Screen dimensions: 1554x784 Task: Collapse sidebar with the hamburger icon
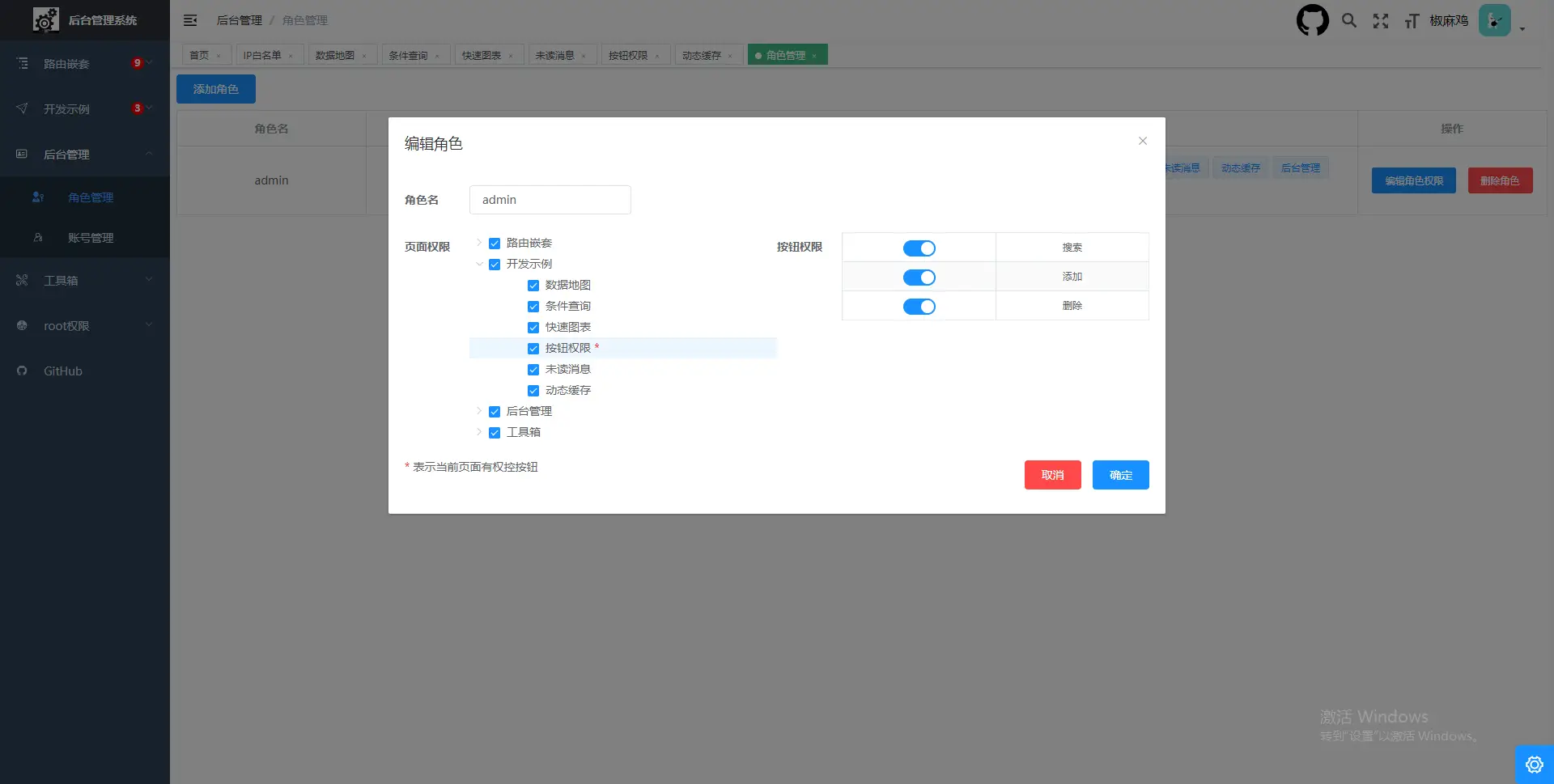point(190,20)
